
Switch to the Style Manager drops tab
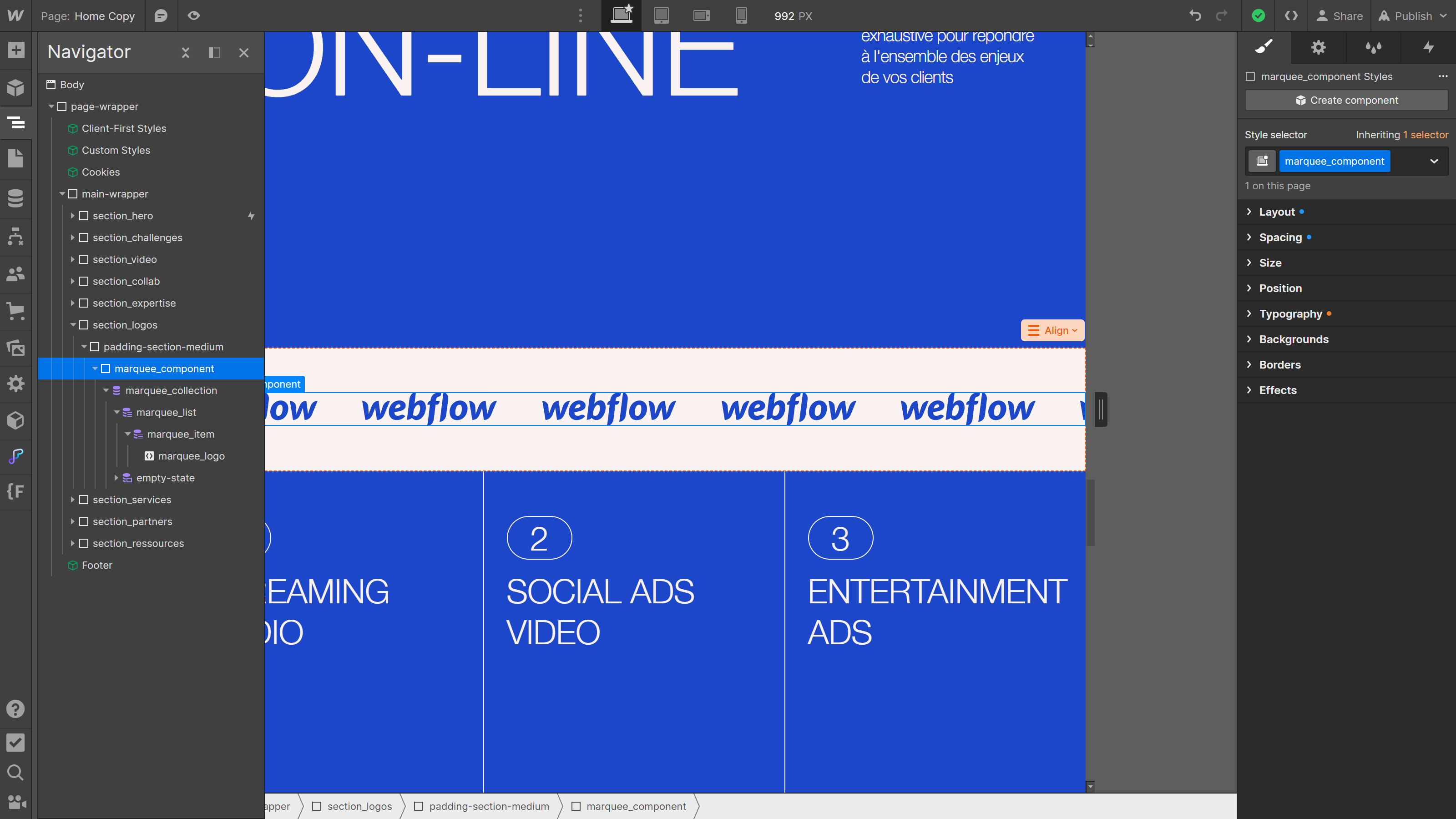tap(1373, 47)
